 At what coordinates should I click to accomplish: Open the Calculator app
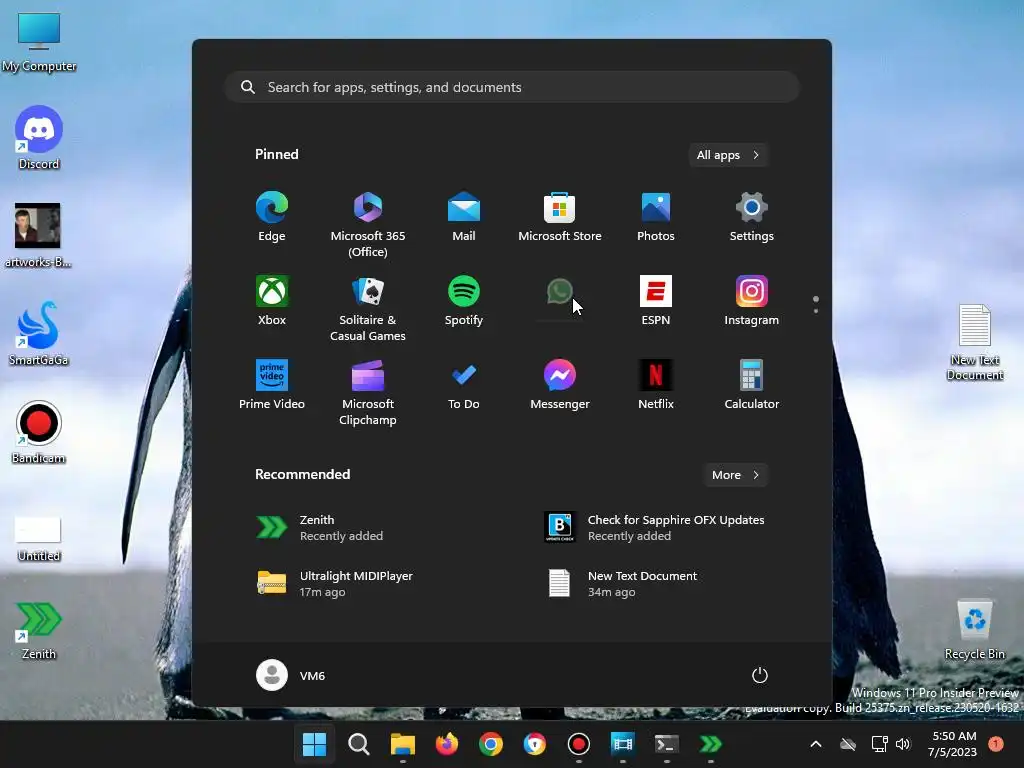(x=752, y=385)
